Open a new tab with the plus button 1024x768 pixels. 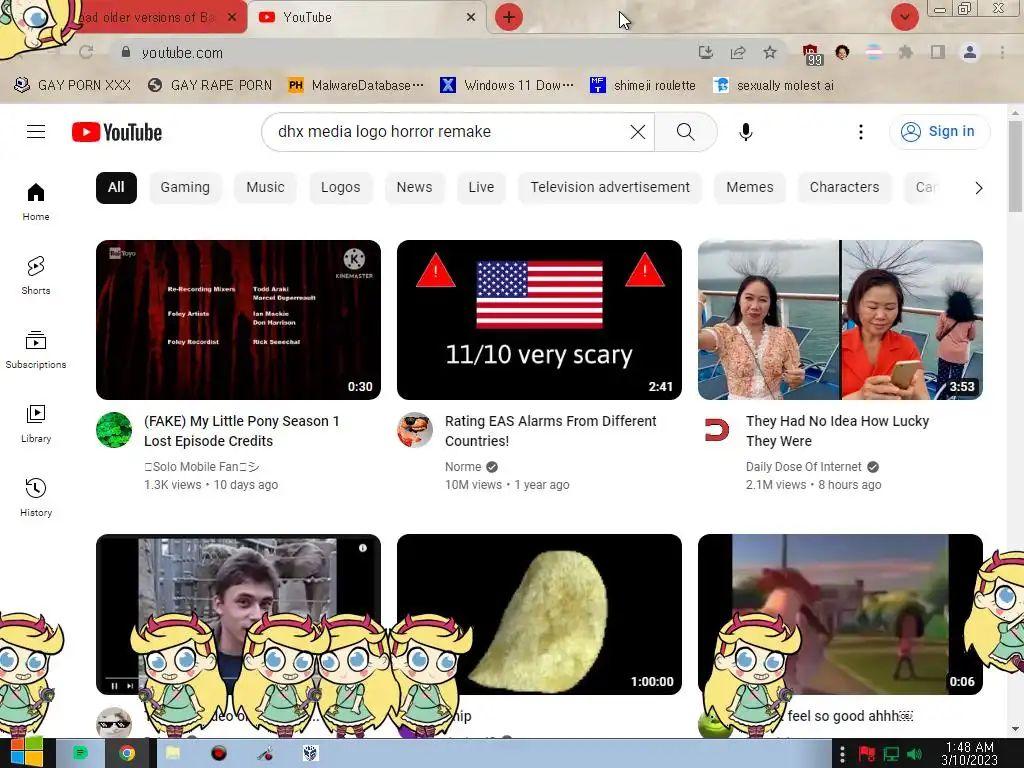click(509, 18)
